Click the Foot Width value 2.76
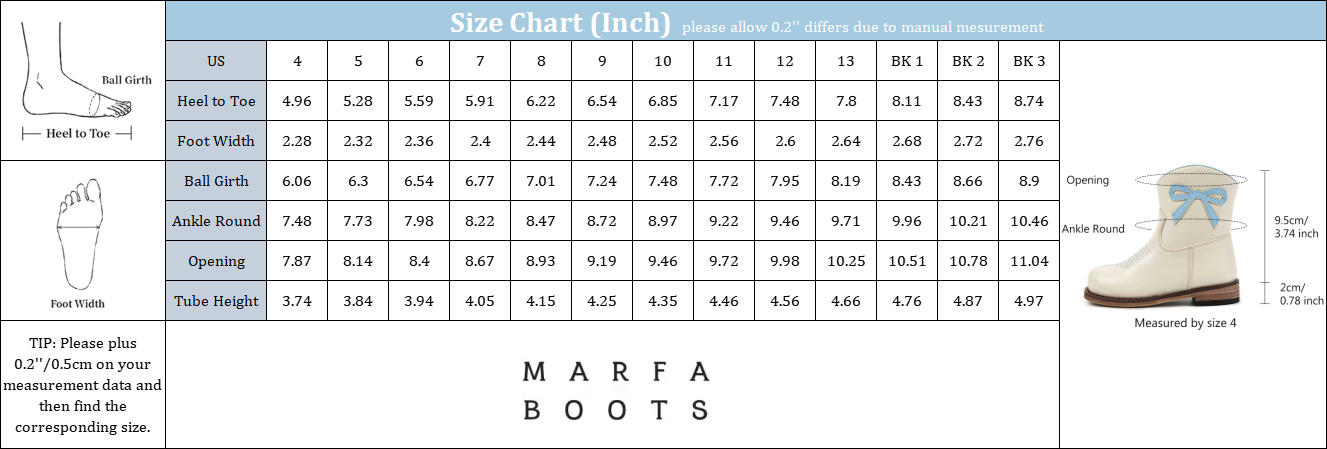 [x=1029, y=141]
